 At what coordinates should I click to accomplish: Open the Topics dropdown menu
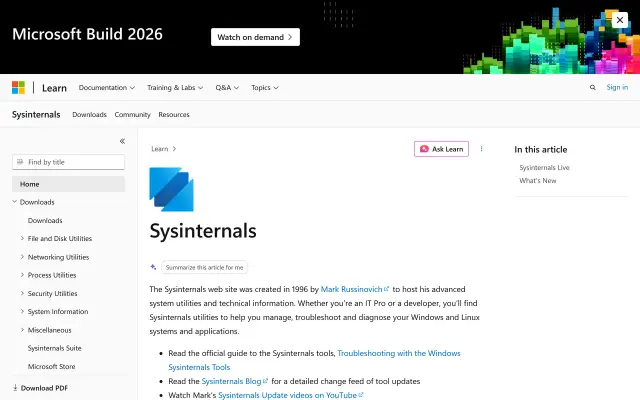pyautogui.click(x=265, y=88)
